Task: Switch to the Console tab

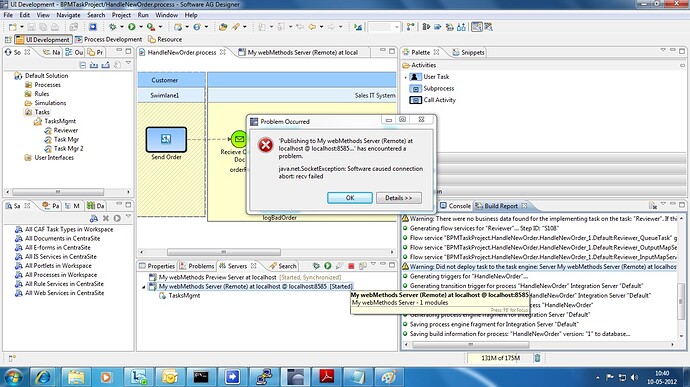Action: coord(455,206)
